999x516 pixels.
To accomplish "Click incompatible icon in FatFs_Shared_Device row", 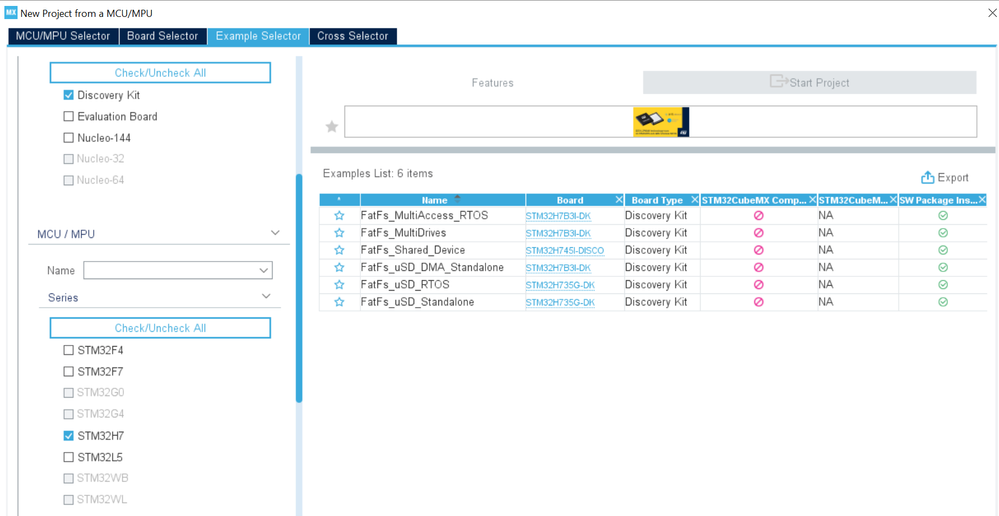I will point(758,250).
